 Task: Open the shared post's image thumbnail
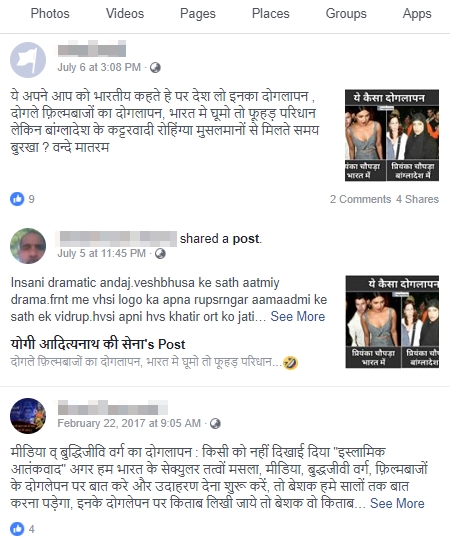point(392,322)
